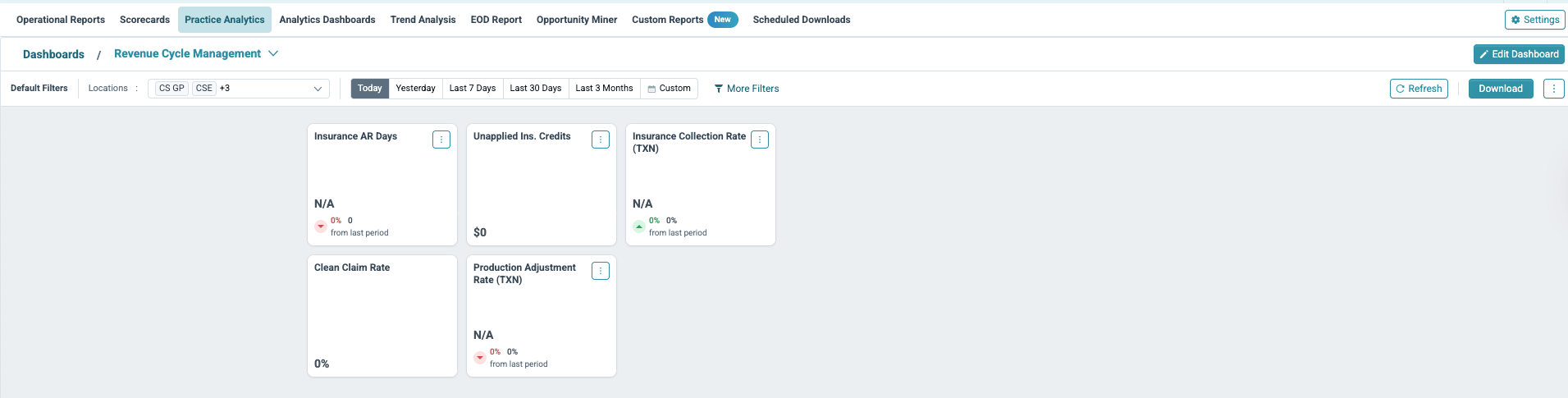Open Unapplied Ins. Credits card kebab menu
The width and height of the screenshot is (1568, 398).
(x=601, y=140)
